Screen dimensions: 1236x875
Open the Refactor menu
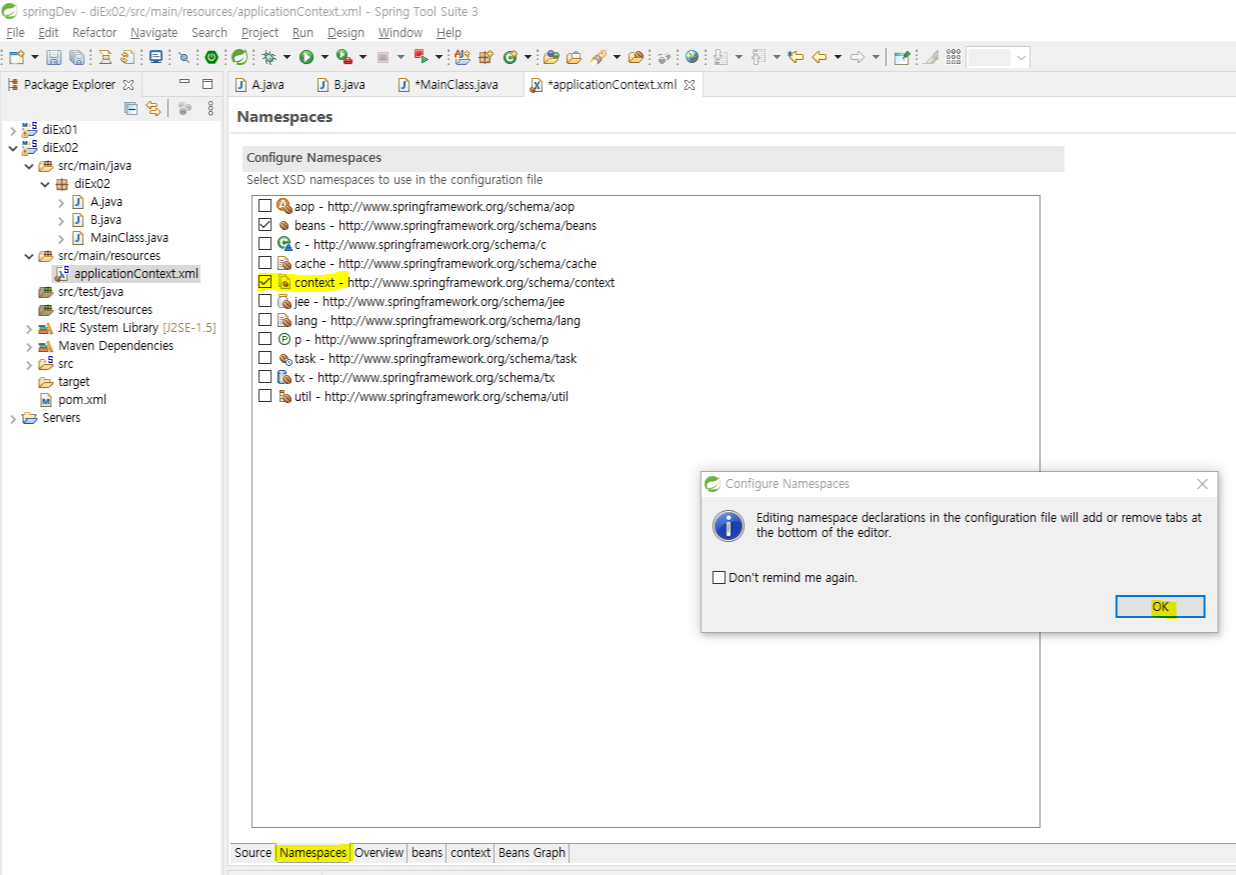(x=95, y=32)
